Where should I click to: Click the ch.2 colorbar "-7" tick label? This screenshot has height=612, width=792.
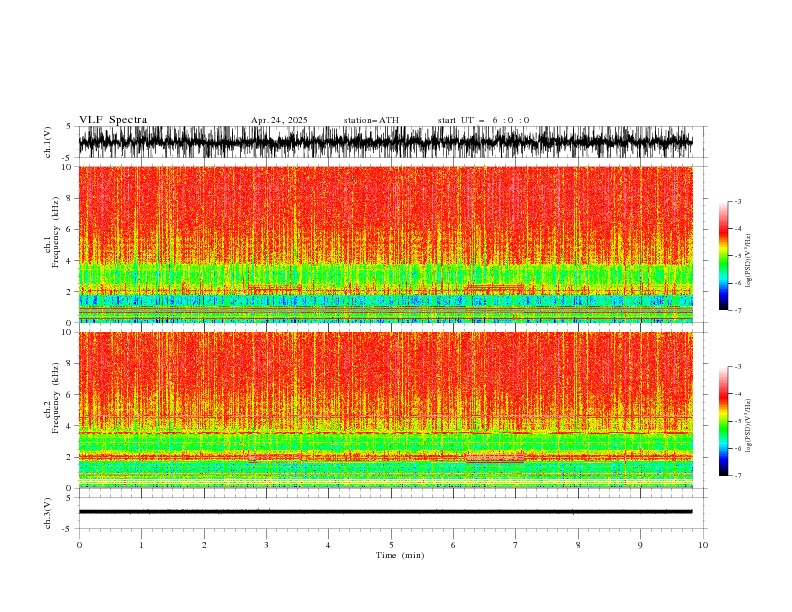coord(738,476)
